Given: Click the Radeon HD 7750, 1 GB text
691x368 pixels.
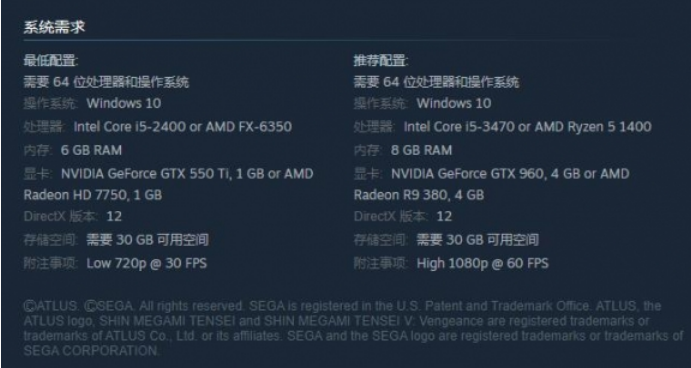Looking at the screenshot, I should 93,195.
